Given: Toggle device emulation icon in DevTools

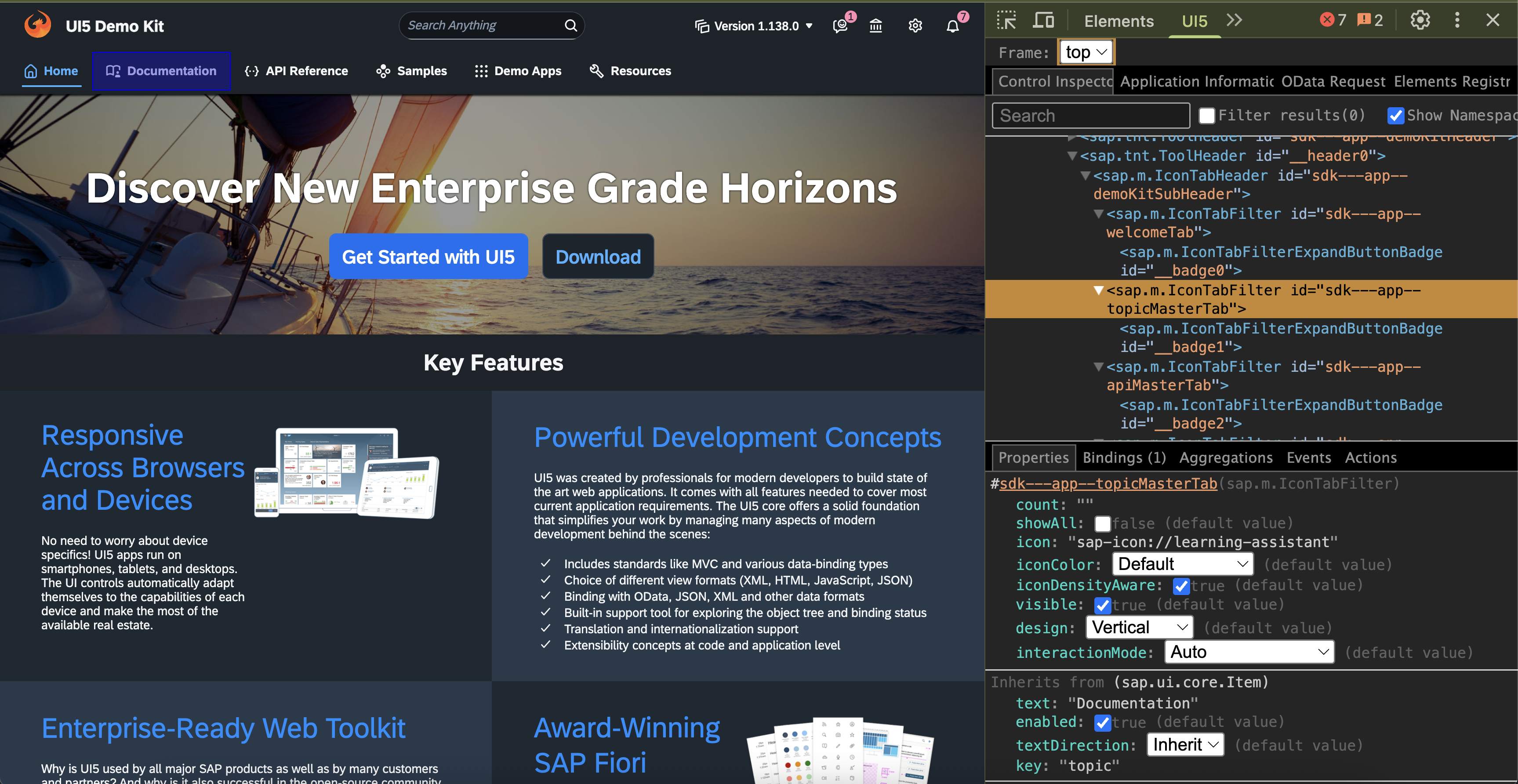Looking at the screenshot, I should coord(1043,19).
